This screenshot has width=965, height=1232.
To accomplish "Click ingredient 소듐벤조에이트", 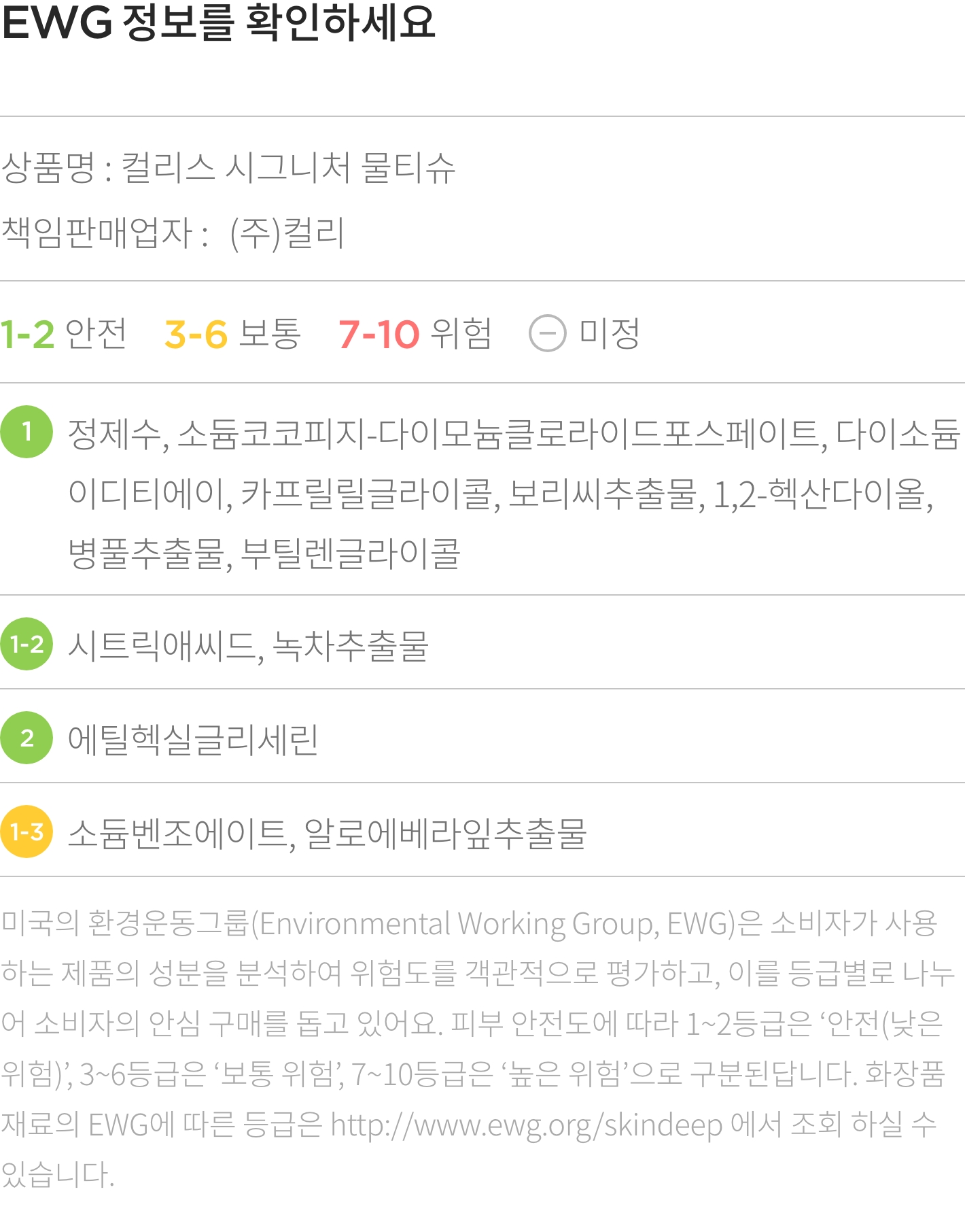I will 181,833.
